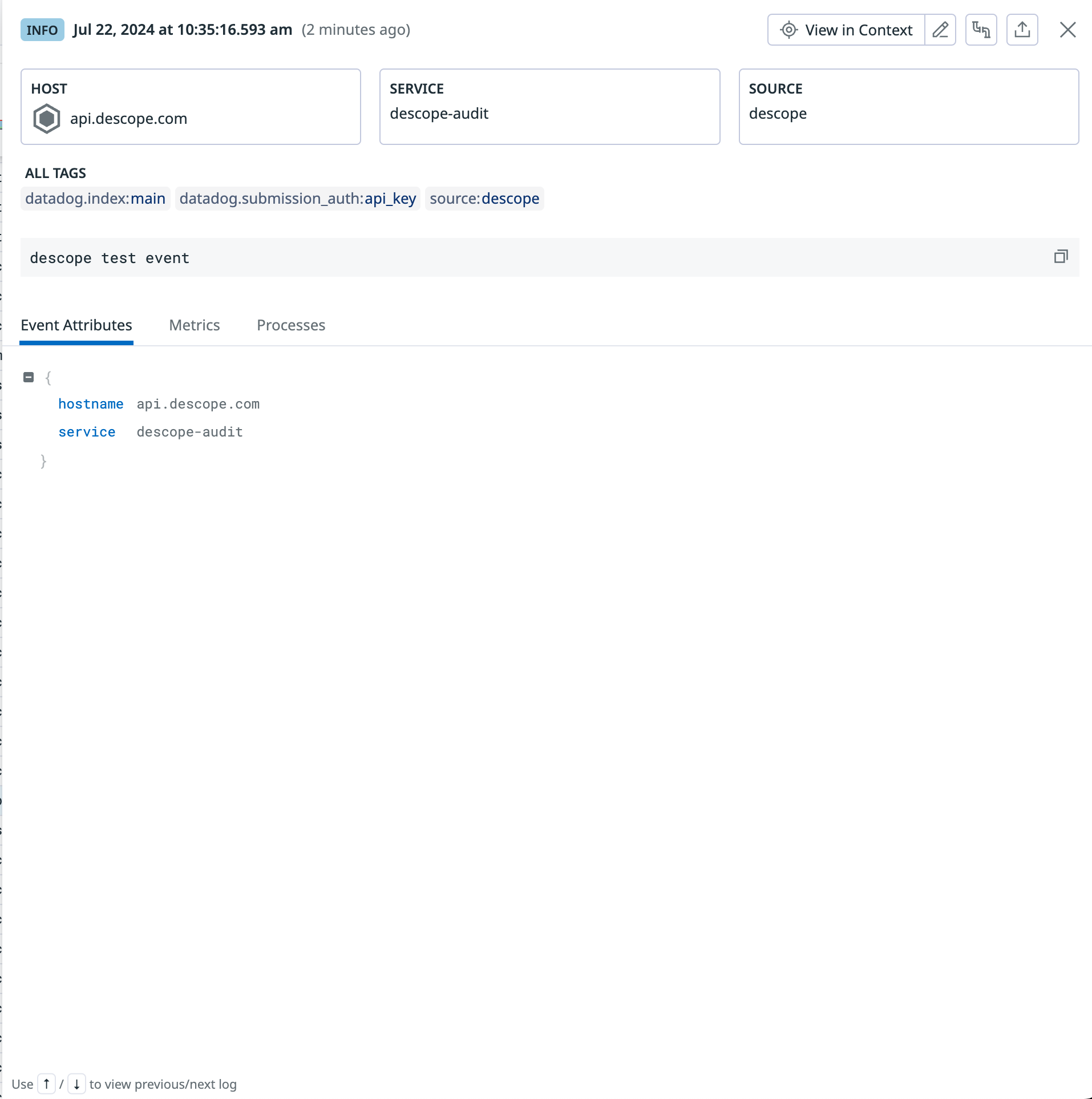The height and width of the screenshot is (1099, 1092).
Task: Click the hostname attribute key
Action: tap(91, 403)
